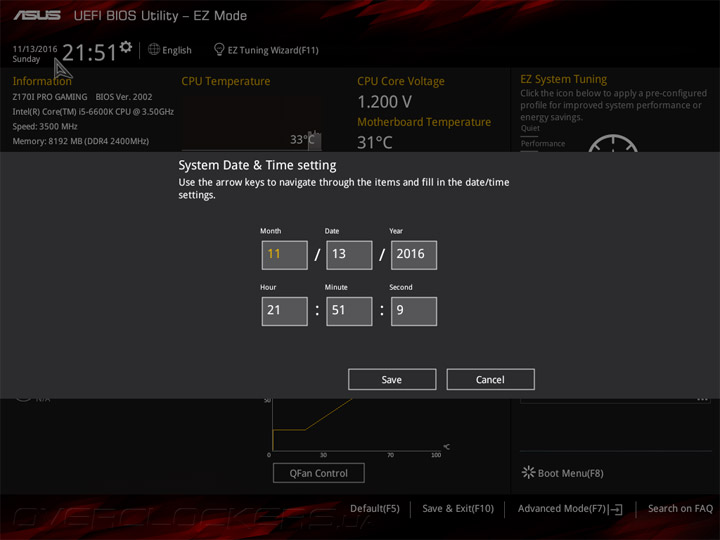Screen dimensions: 720x540
Task: Click the EZ System Tuning heading
Action: (x=563, y=79)
